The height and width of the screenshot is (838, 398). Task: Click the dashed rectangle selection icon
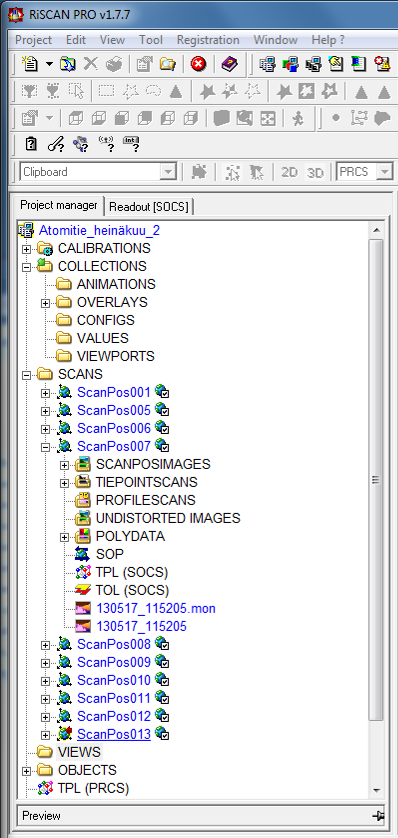[107, 91]
